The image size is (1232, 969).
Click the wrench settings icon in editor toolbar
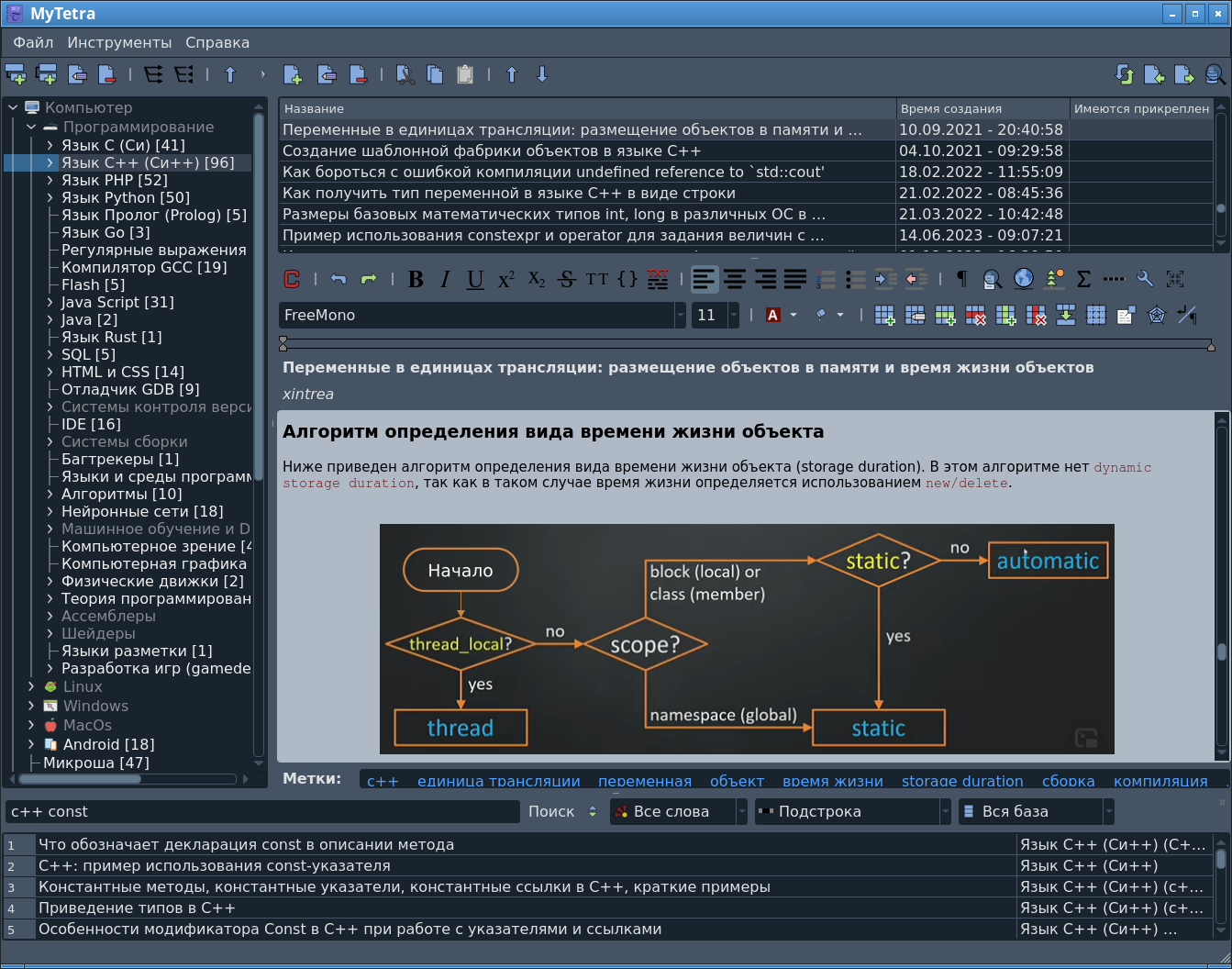(1145, 279)
